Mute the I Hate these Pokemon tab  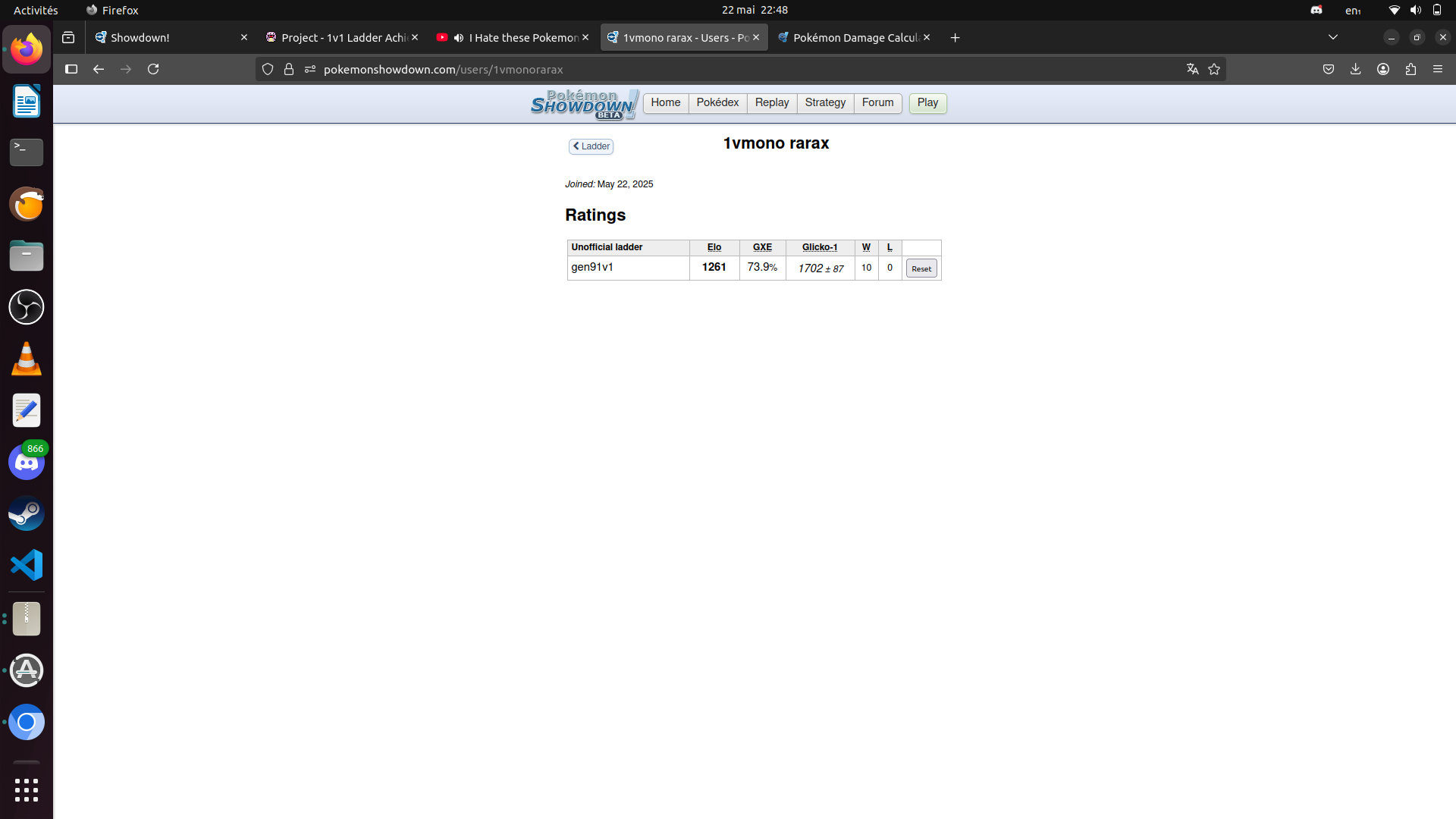(x=459, y=37)
